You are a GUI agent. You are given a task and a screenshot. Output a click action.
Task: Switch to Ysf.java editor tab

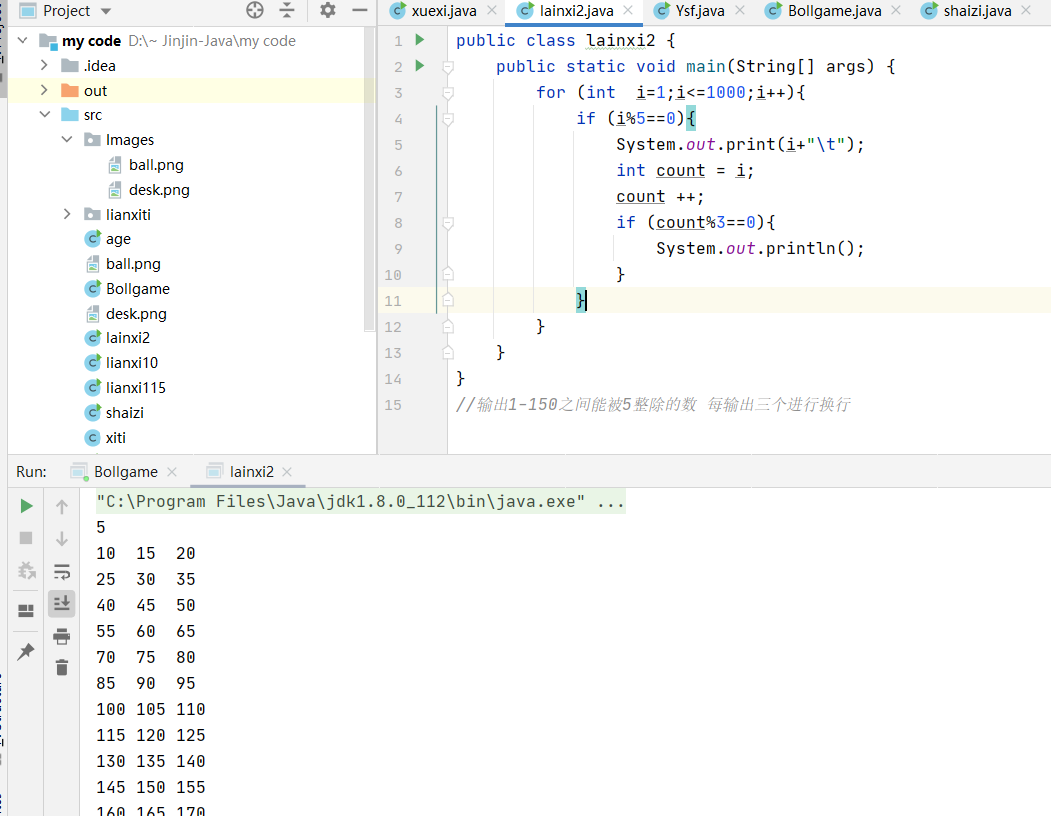tap(699, 11)
